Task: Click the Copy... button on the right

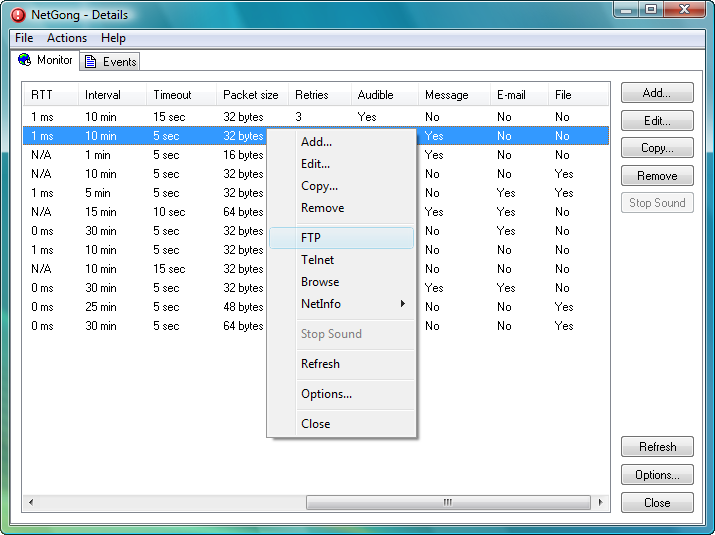Action: tap(657, 148)
